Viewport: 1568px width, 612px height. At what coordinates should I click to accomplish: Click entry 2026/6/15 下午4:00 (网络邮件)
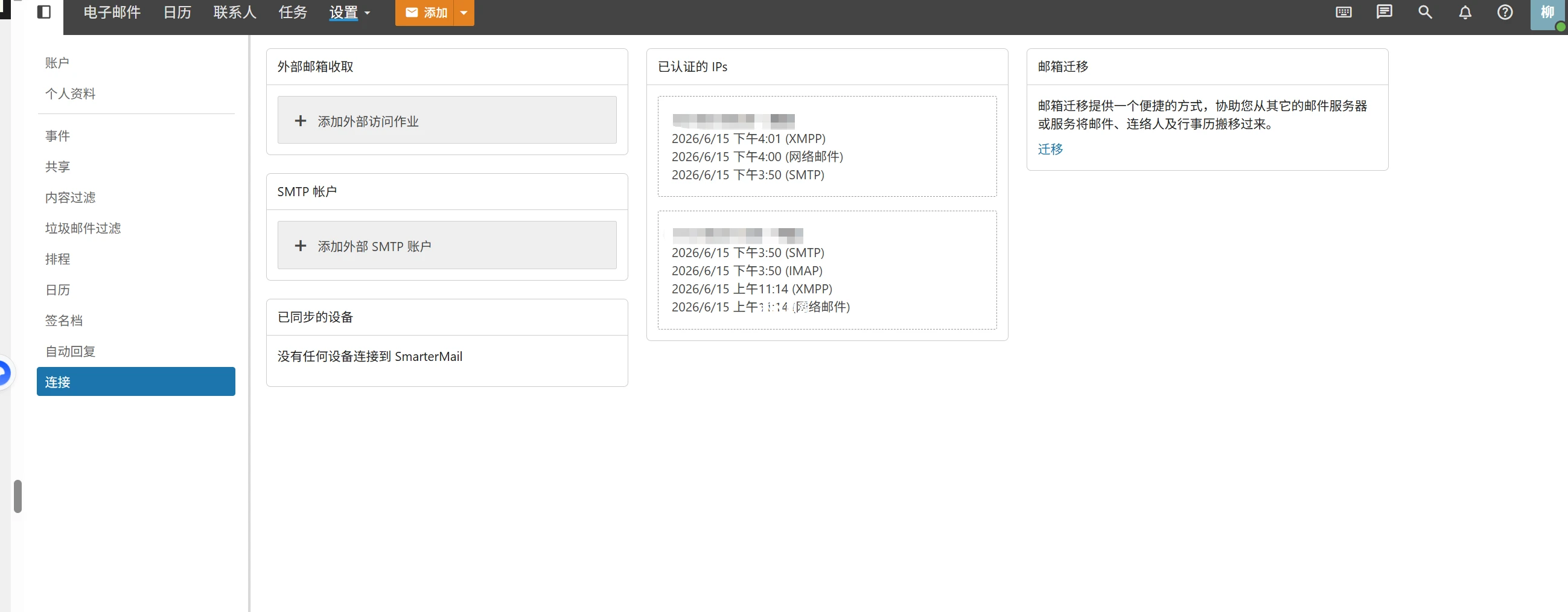757,156
